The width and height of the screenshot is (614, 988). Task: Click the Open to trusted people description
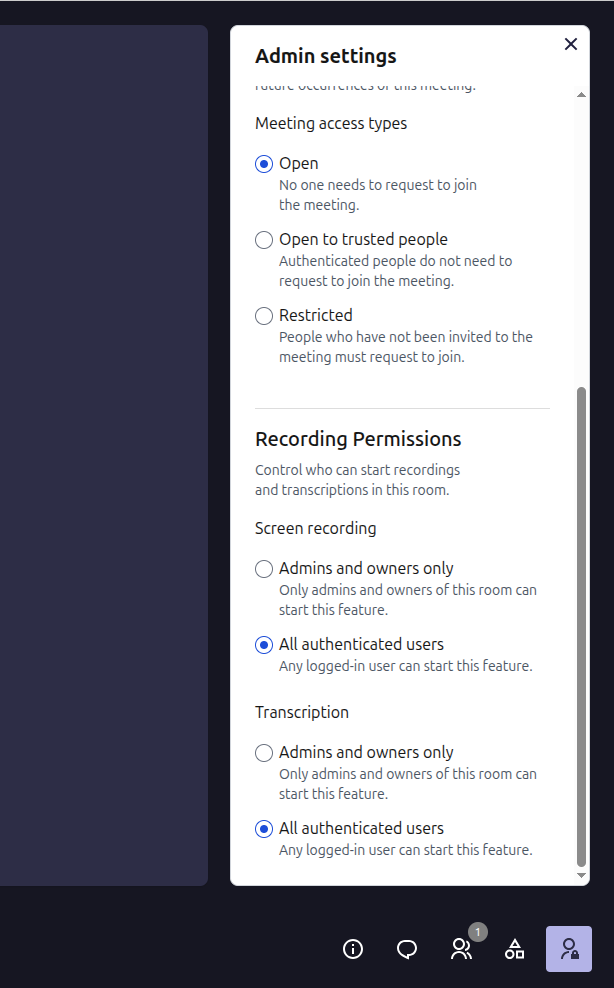pyautogui.click(x=396, y=271)
